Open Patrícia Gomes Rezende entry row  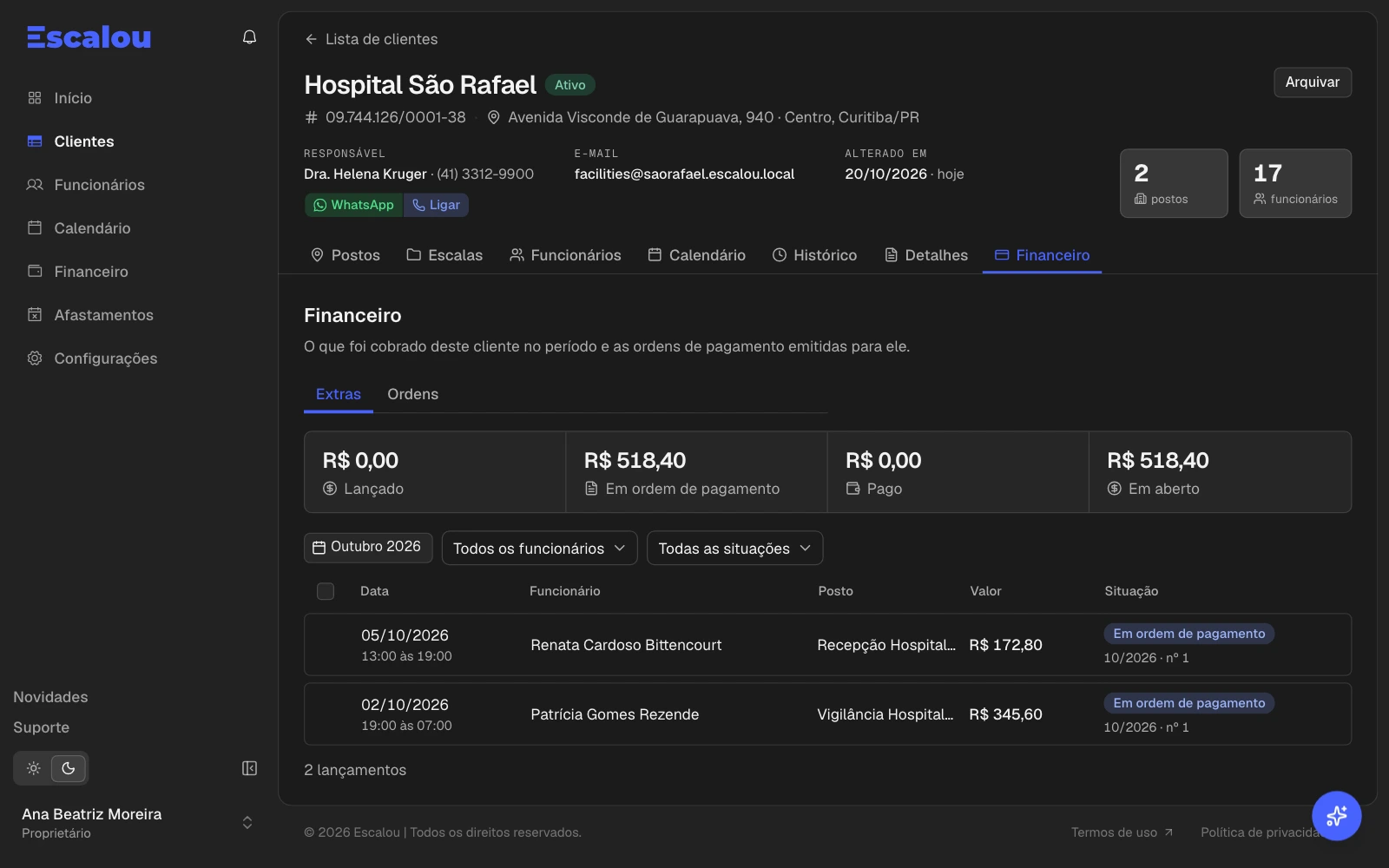click(x=827, y=714)
